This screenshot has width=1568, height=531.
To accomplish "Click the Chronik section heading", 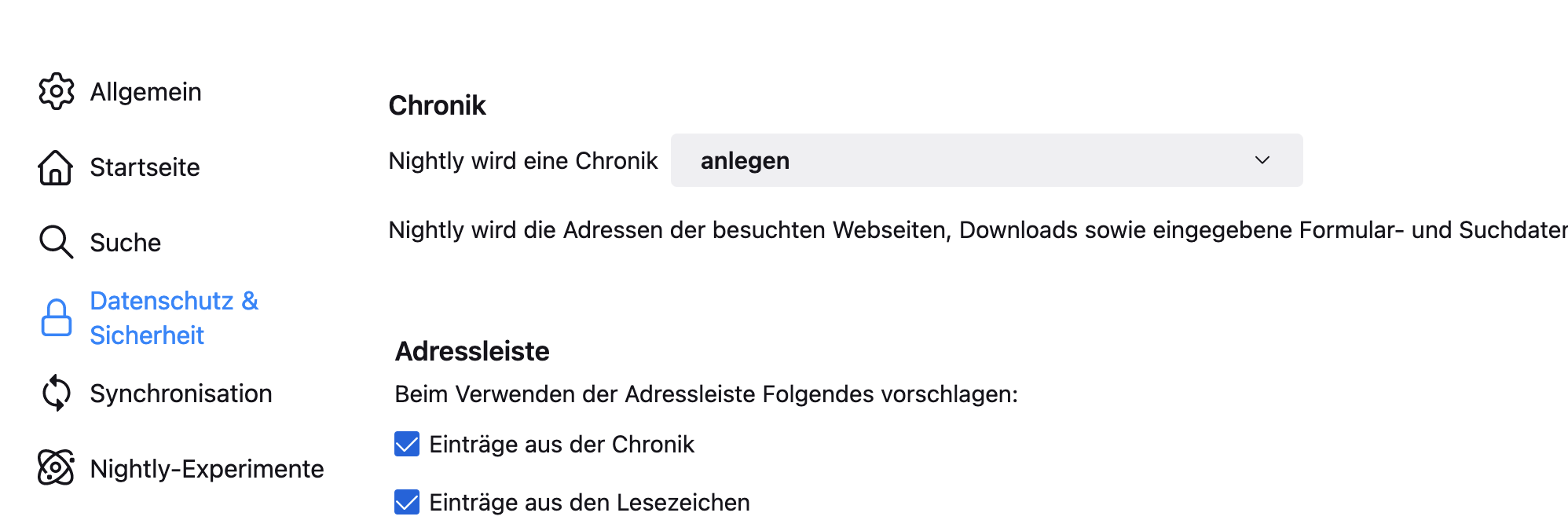I will [437, 105].
